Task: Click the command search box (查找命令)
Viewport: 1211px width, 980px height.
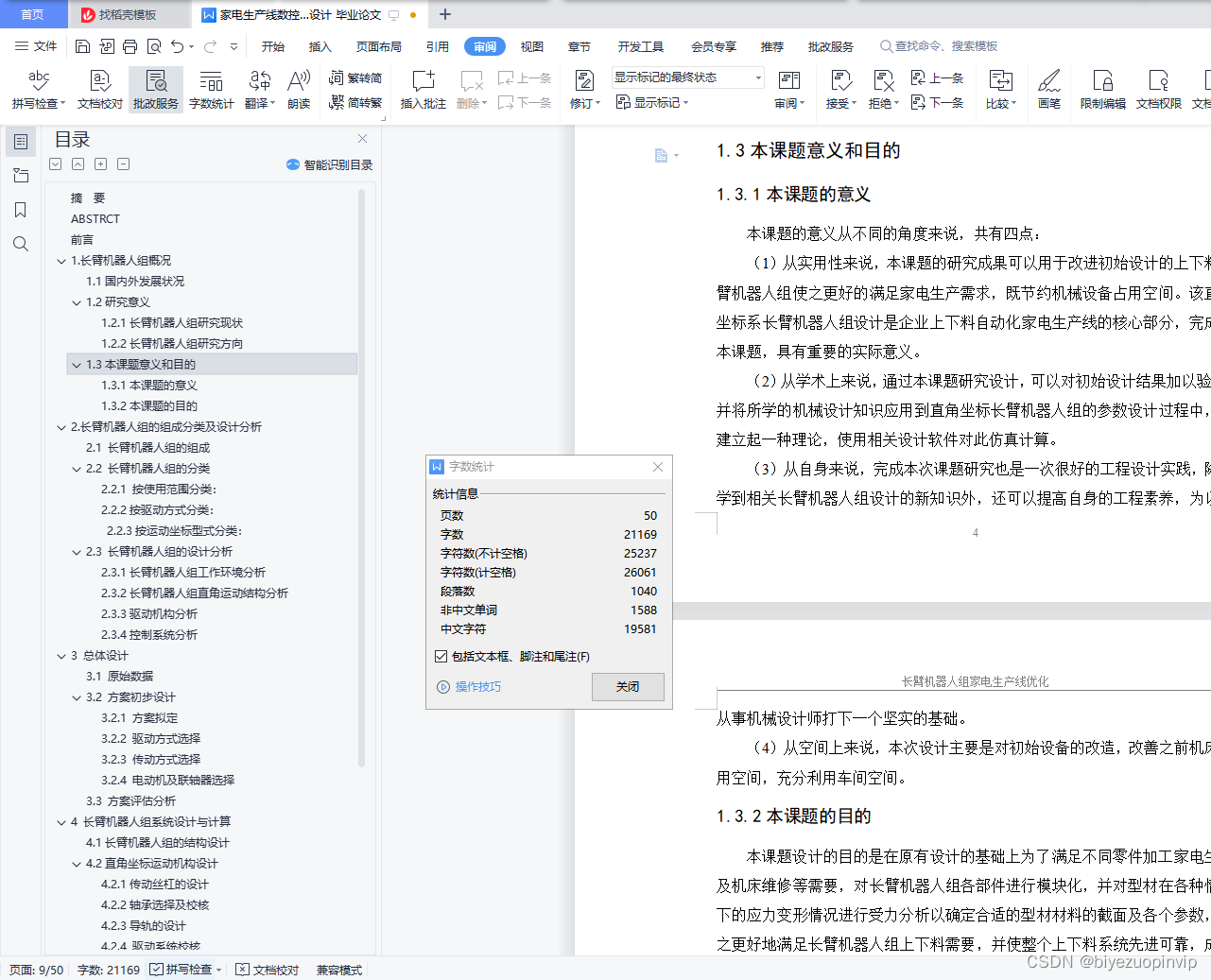Action: (x=939, y=46)
